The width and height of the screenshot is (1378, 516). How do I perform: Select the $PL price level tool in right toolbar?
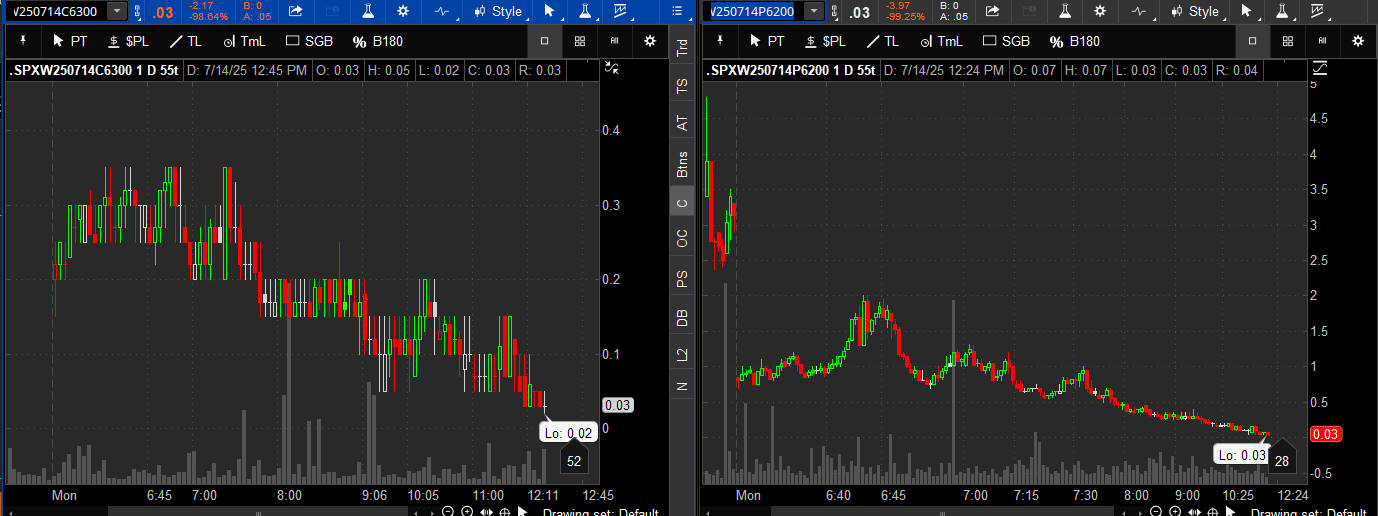[824, 41]
